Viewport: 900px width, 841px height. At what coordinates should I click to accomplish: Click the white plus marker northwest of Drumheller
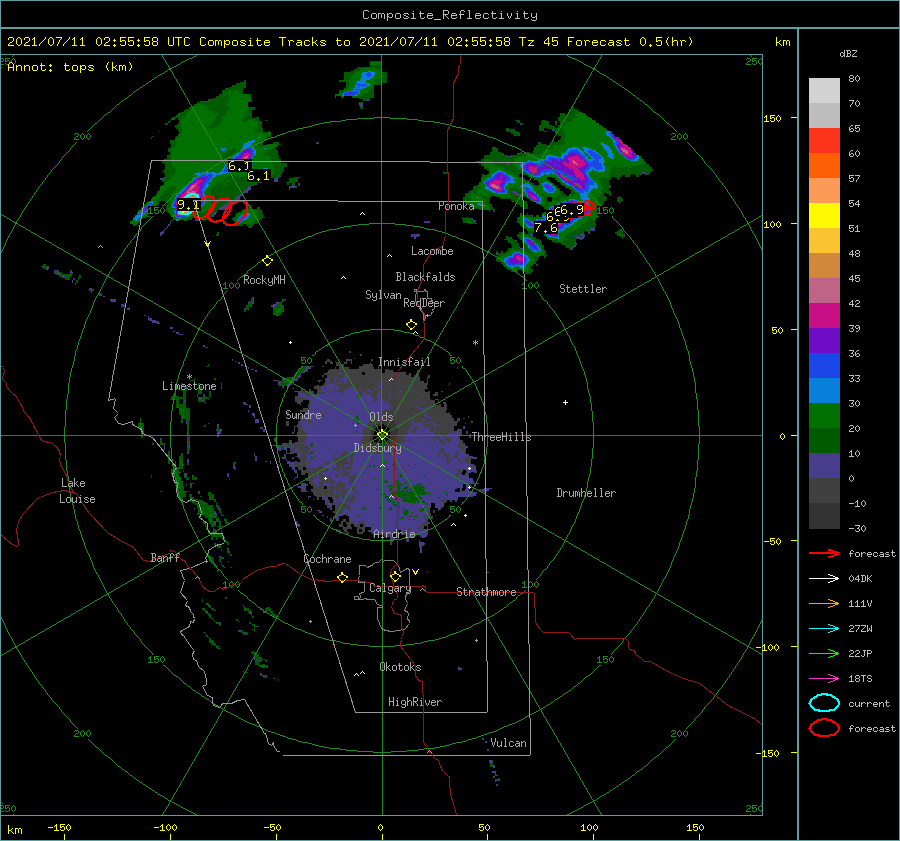565,402
